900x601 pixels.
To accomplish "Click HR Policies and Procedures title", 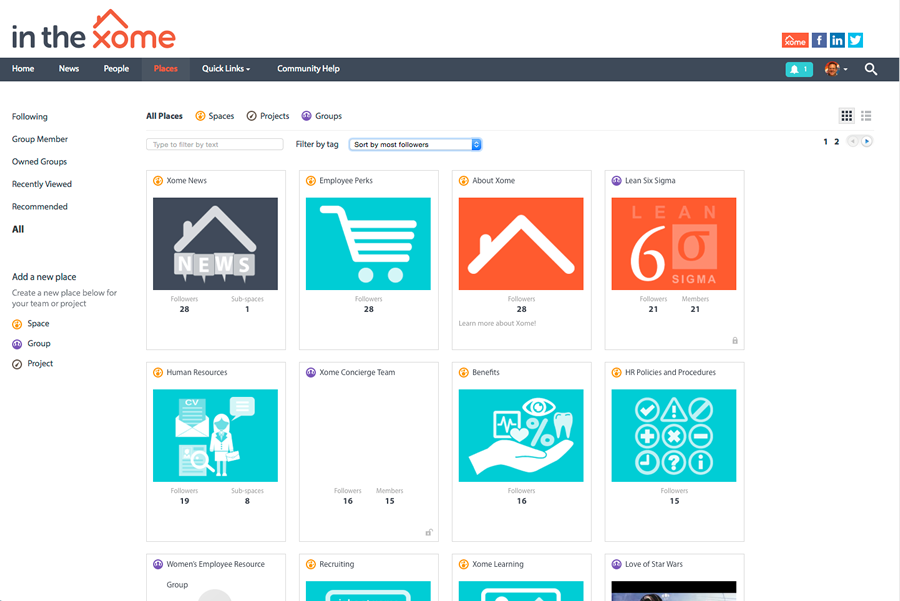I will tap(670, 373).
